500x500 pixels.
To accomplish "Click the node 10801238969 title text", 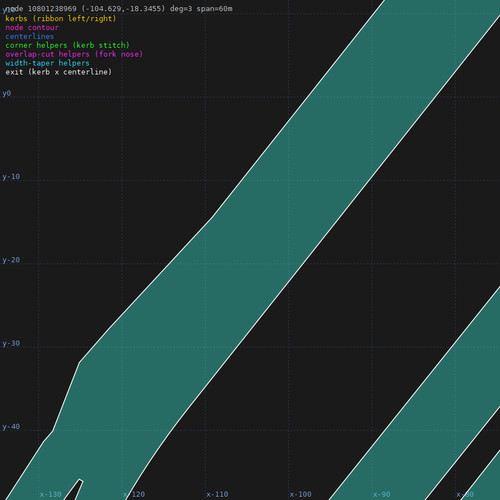I will (x=119, y=9).
